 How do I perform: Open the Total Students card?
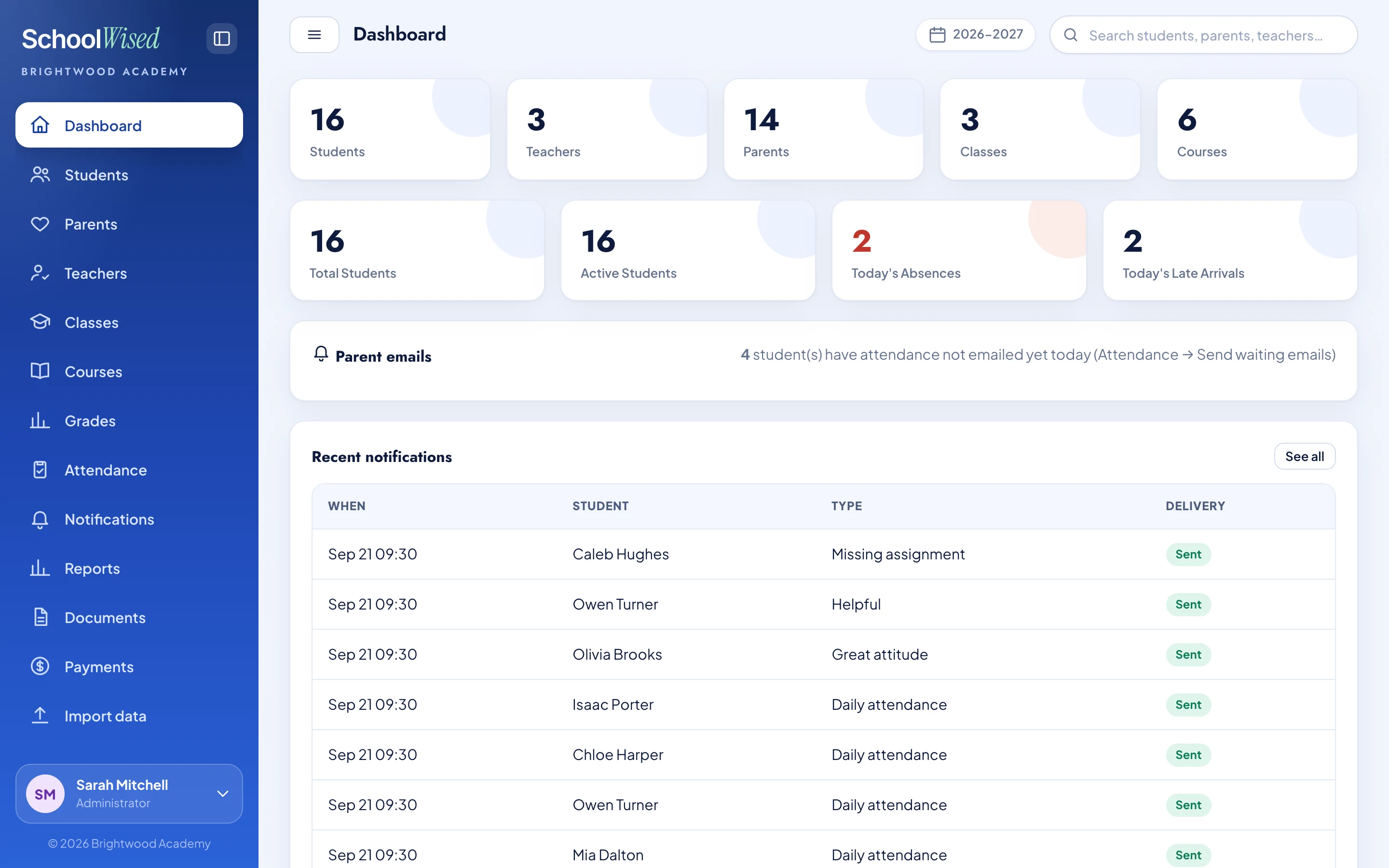[x=417, y=250]
